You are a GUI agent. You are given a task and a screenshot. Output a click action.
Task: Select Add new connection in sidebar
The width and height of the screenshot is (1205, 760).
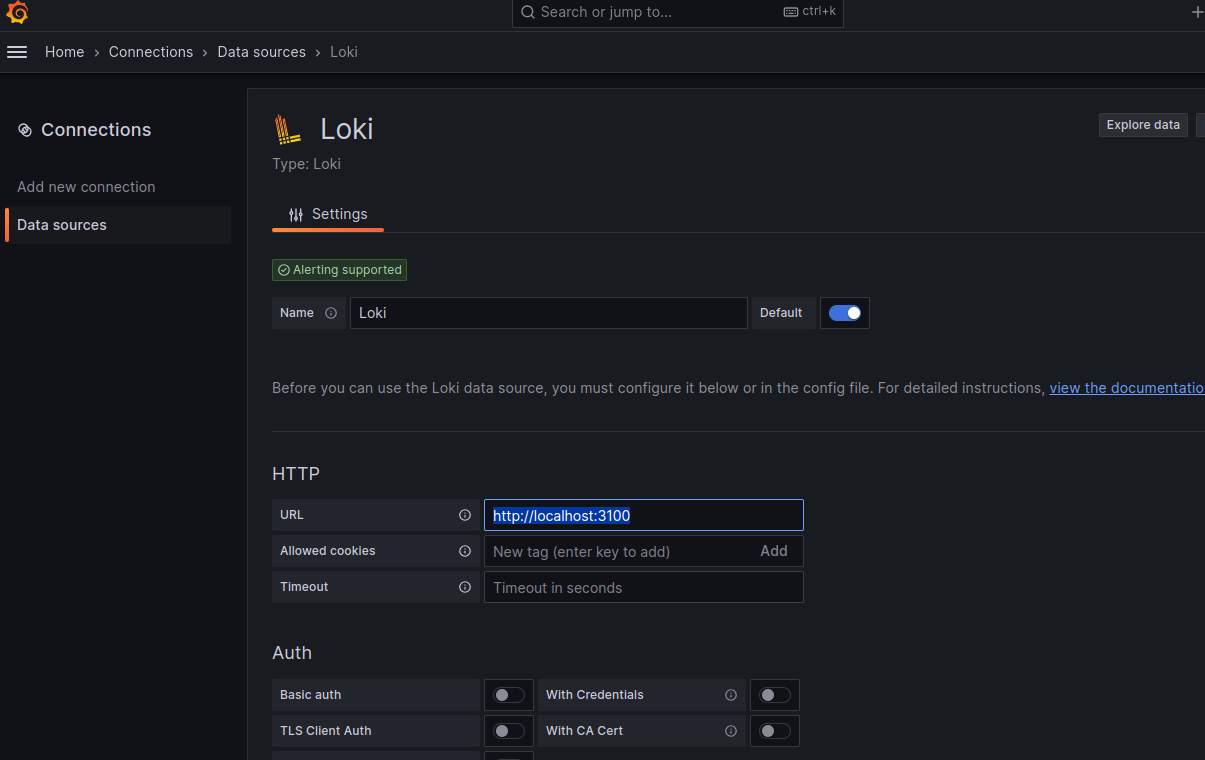pos(86,187)
